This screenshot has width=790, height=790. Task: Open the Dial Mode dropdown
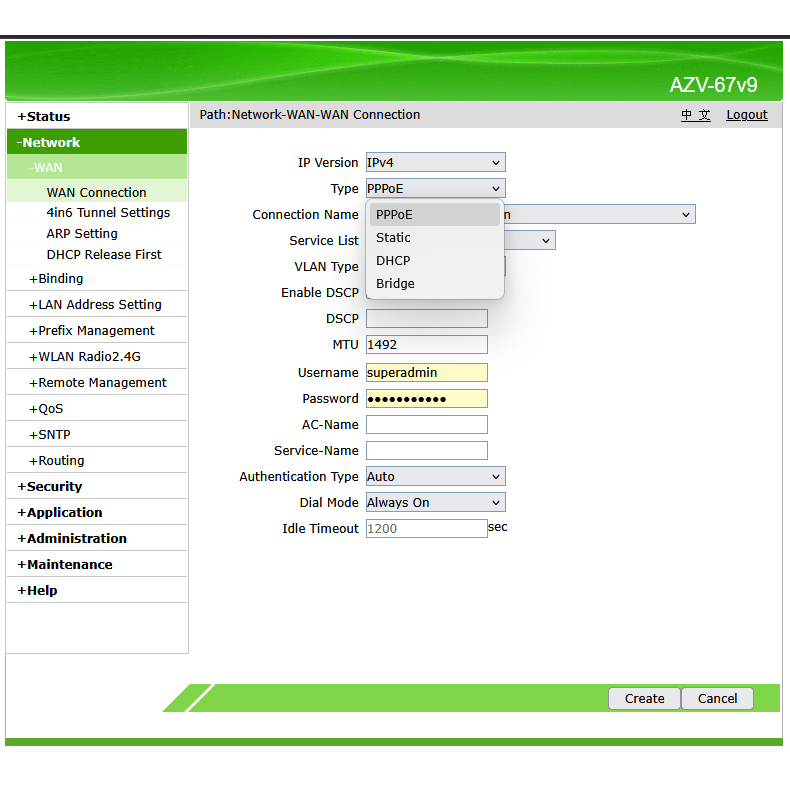(435, 503)
